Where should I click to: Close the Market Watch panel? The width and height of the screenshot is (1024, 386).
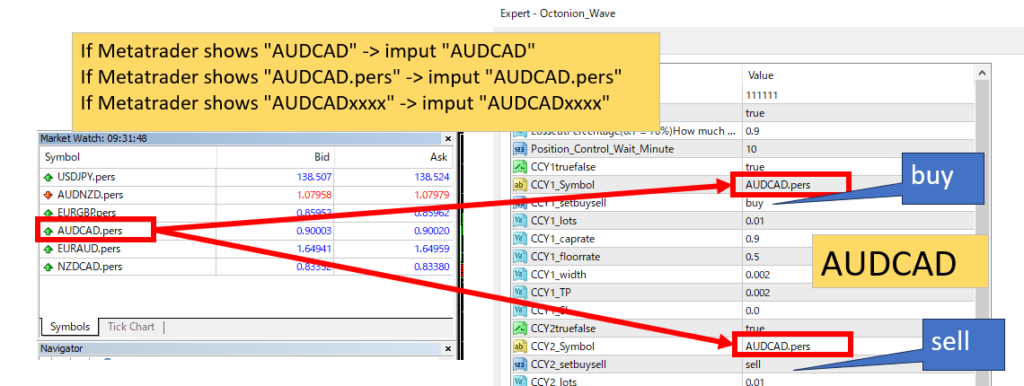click(448, 138)
